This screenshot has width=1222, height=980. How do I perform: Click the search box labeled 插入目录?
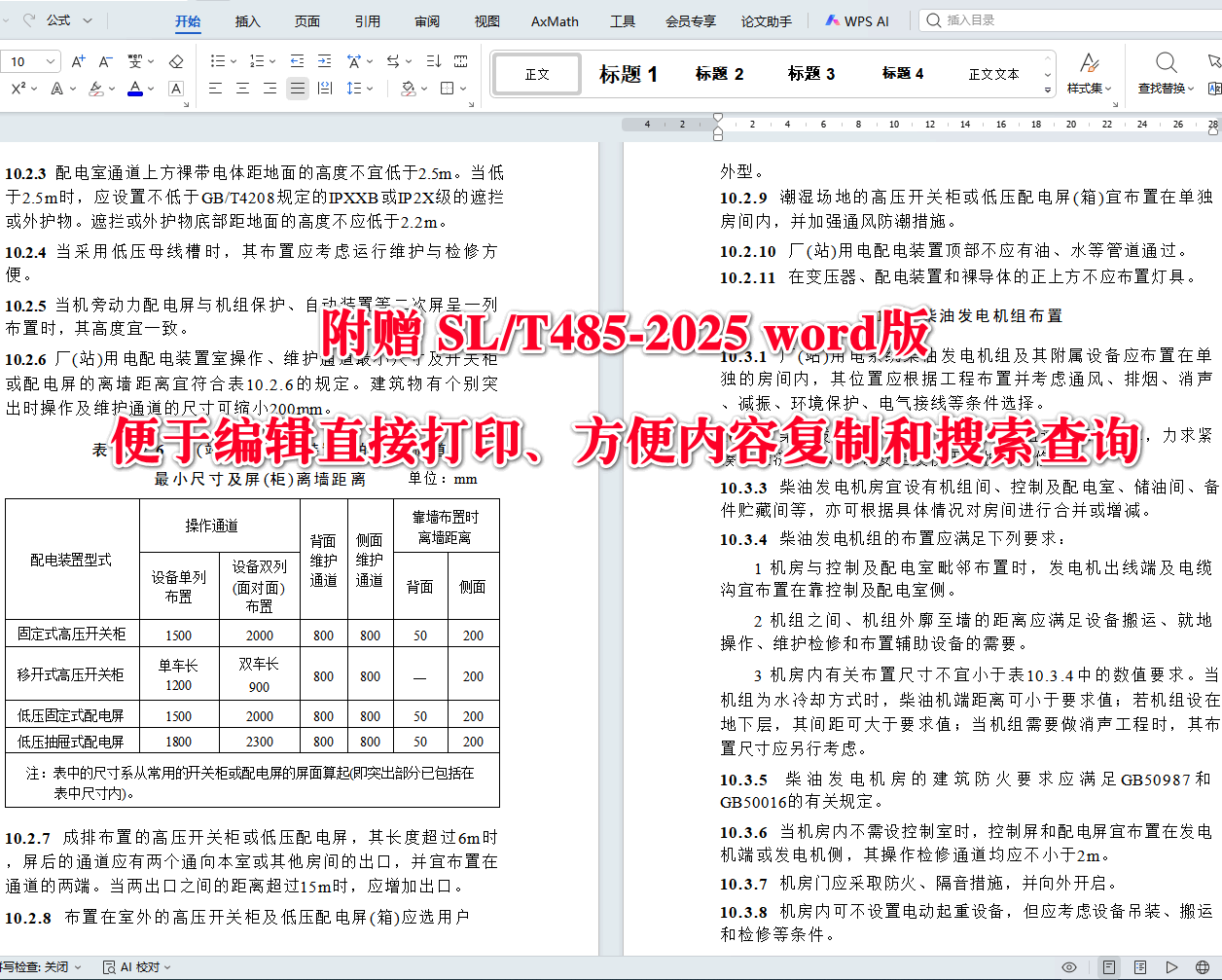point(1070,19)
